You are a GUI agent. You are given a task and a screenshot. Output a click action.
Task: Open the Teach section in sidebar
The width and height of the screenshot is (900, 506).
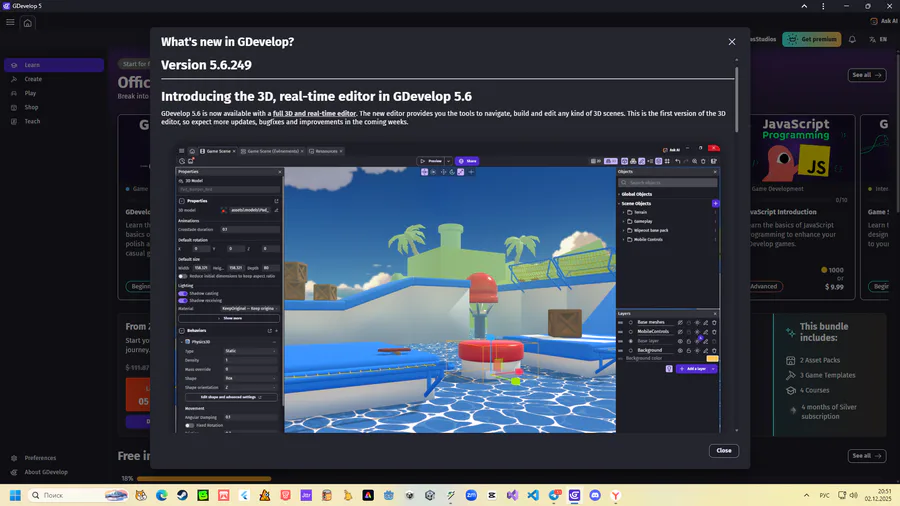54,121
